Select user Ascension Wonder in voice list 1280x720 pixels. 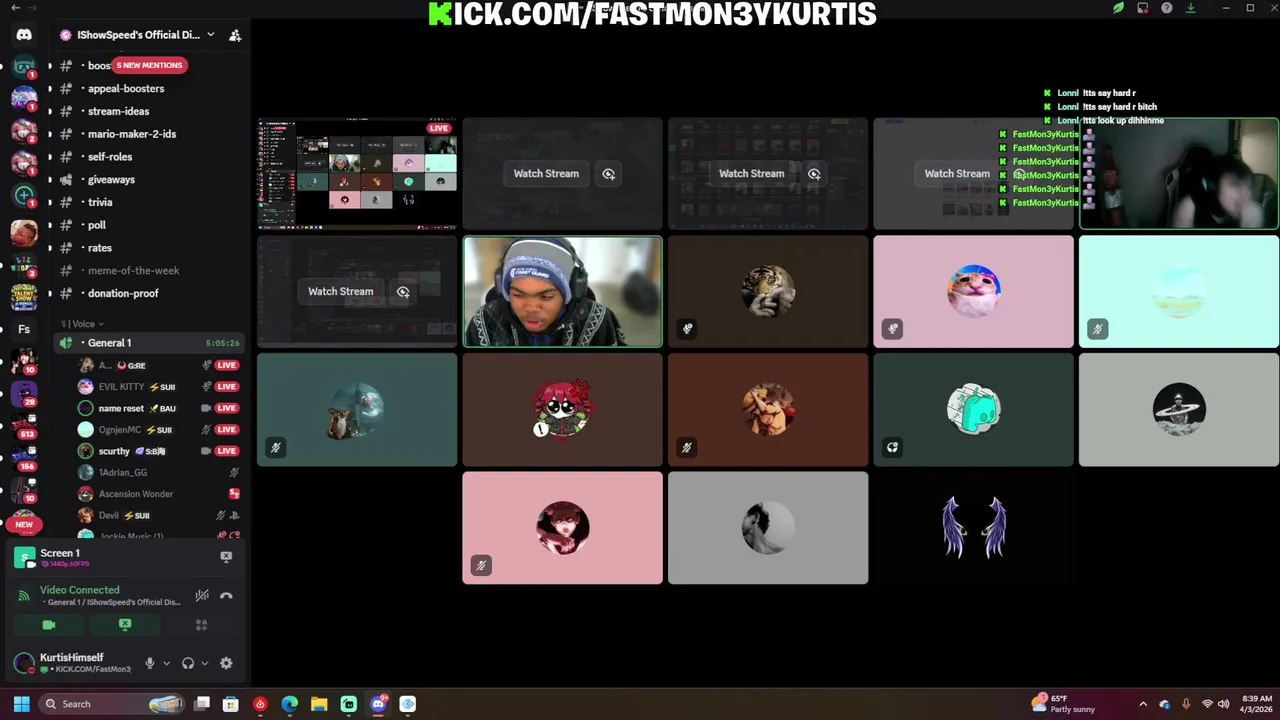[x=158, y=494]
